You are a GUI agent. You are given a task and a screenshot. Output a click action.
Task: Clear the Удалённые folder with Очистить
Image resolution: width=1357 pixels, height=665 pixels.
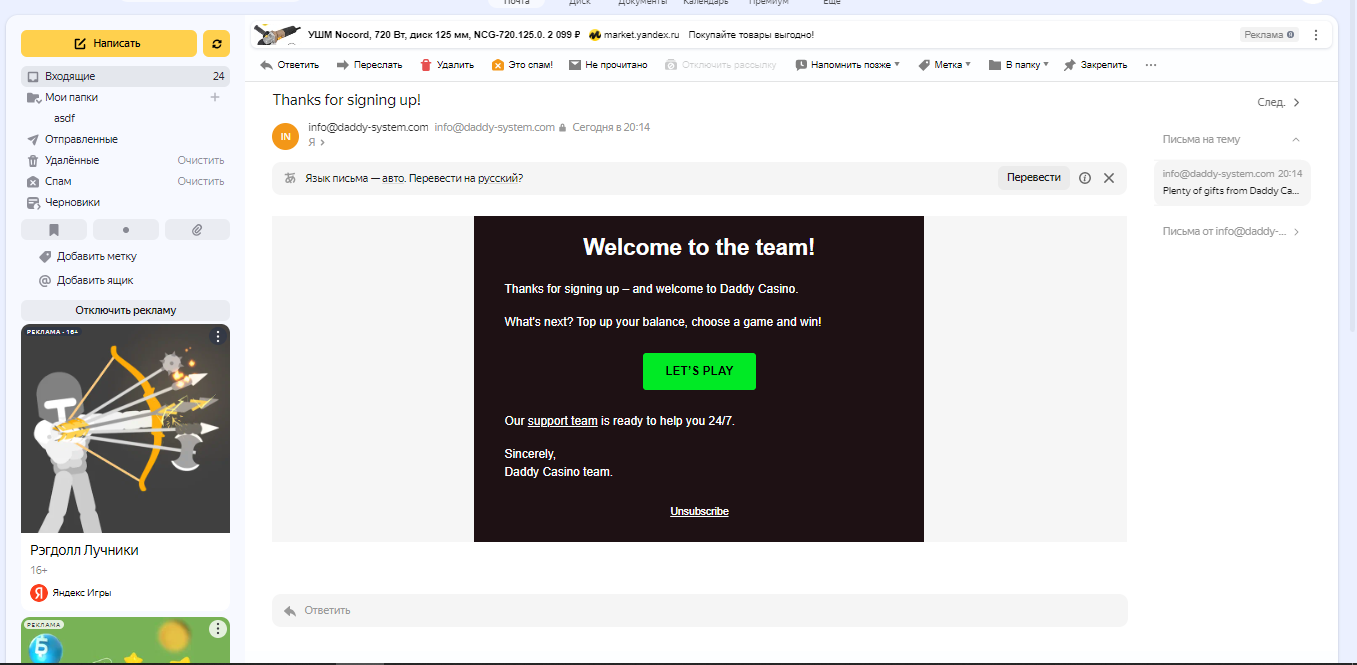pyautogui.click(x=201, y=160)
